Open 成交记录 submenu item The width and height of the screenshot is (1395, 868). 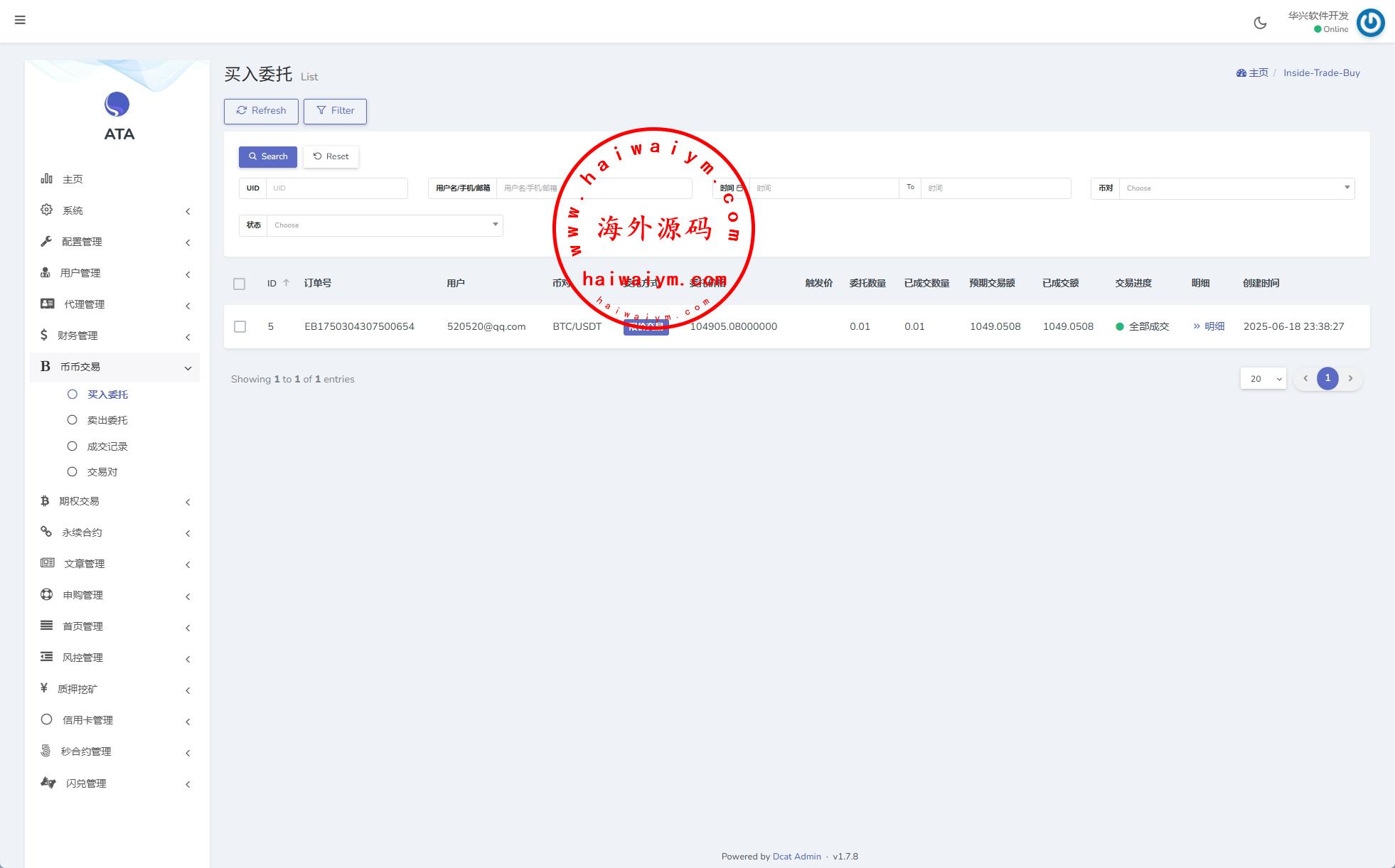(107, 446)
